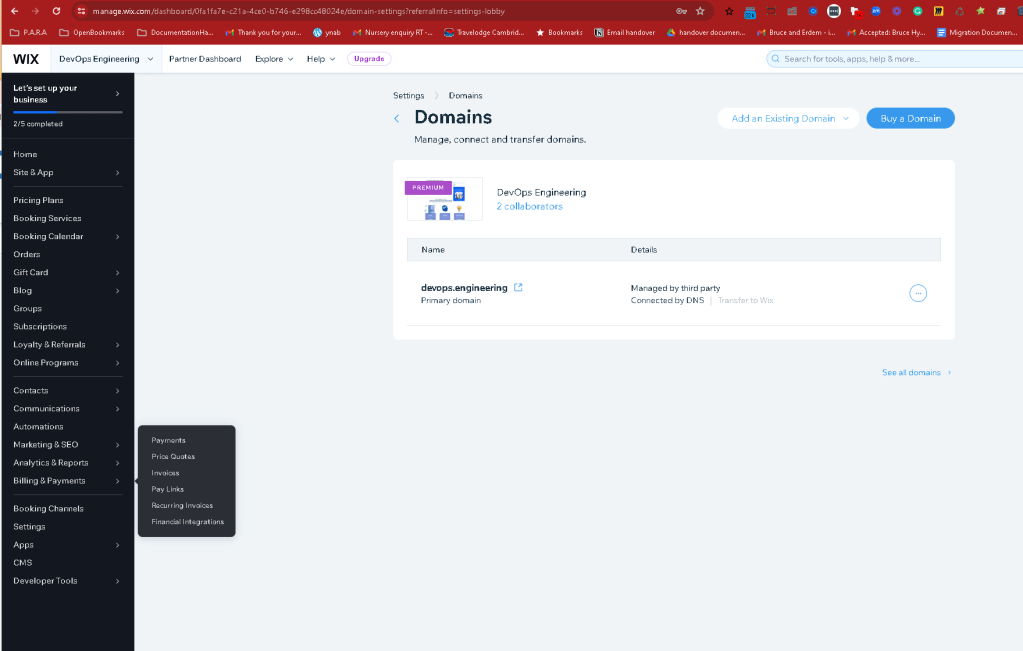Select Invoices in the Billing submenu

pyautogui.click(x=165, y=473)
